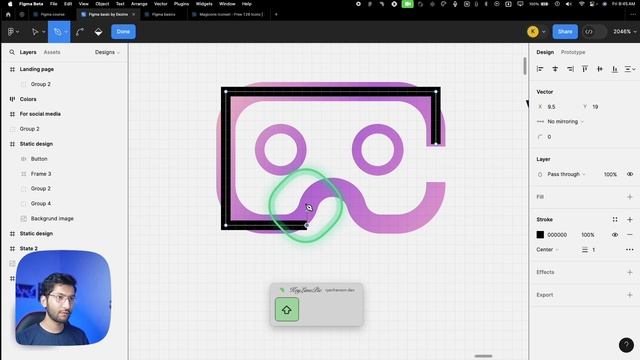This screenshot has height=360, width=640.
Task: Click the user avatar K
Action: 533,31
